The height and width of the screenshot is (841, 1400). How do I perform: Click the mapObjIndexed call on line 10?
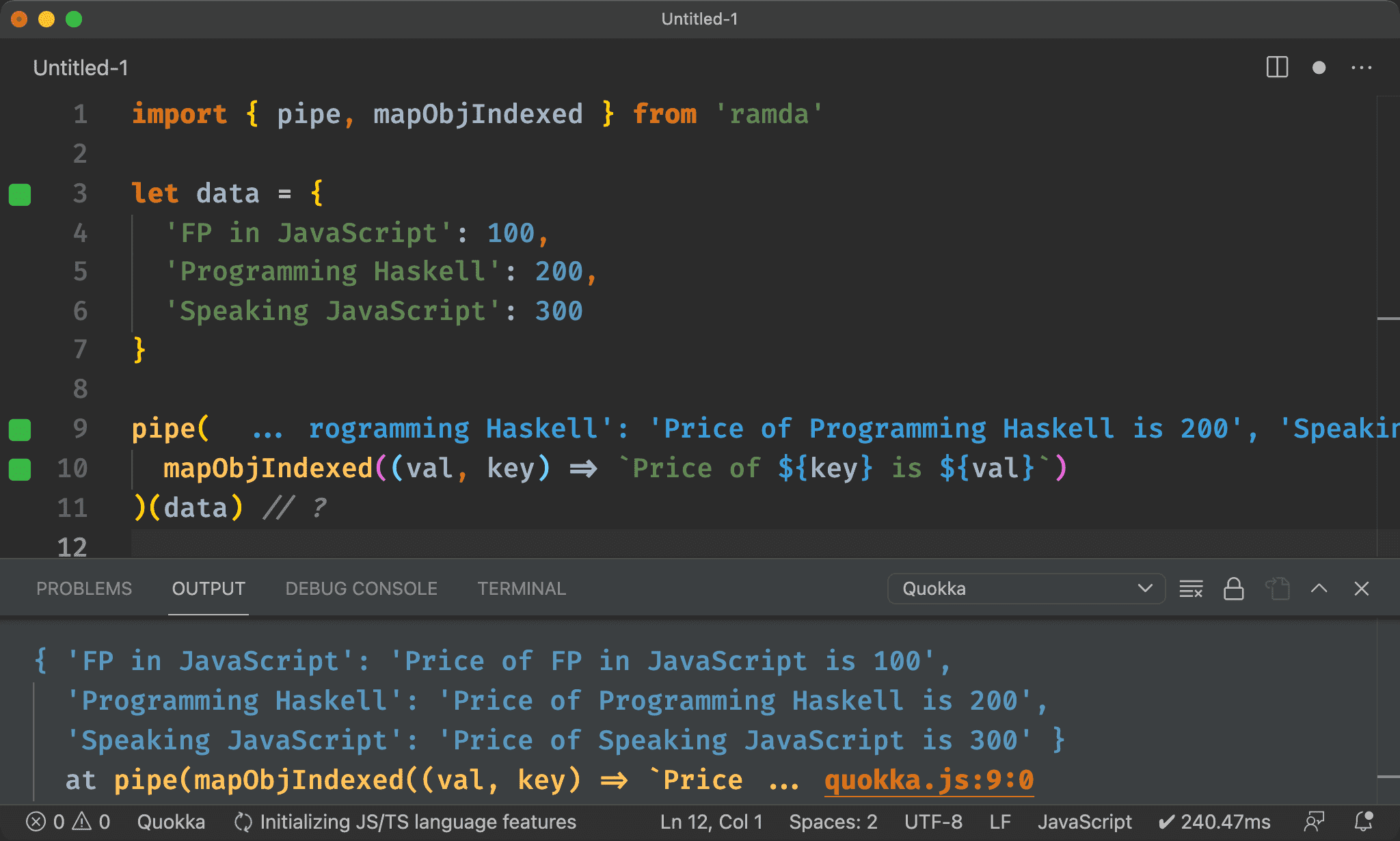268,468
